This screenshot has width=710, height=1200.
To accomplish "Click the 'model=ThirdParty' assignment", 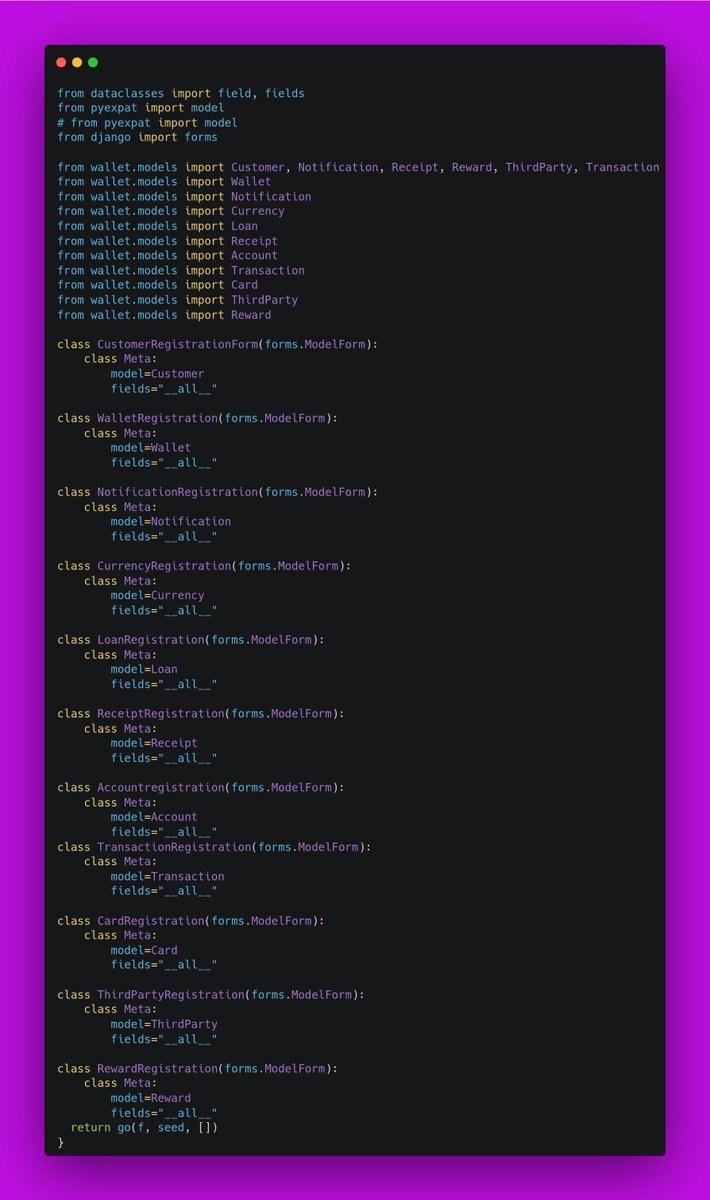I will (x=164, y=1025).
